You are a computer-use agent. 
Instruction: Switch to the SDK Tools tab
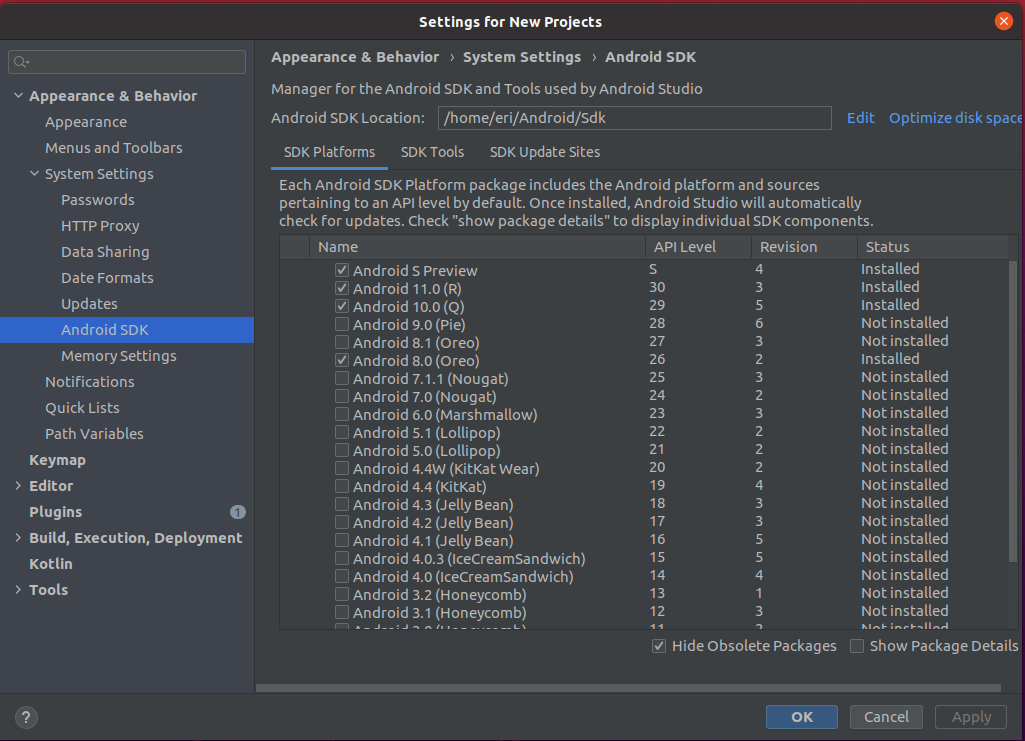432,152
